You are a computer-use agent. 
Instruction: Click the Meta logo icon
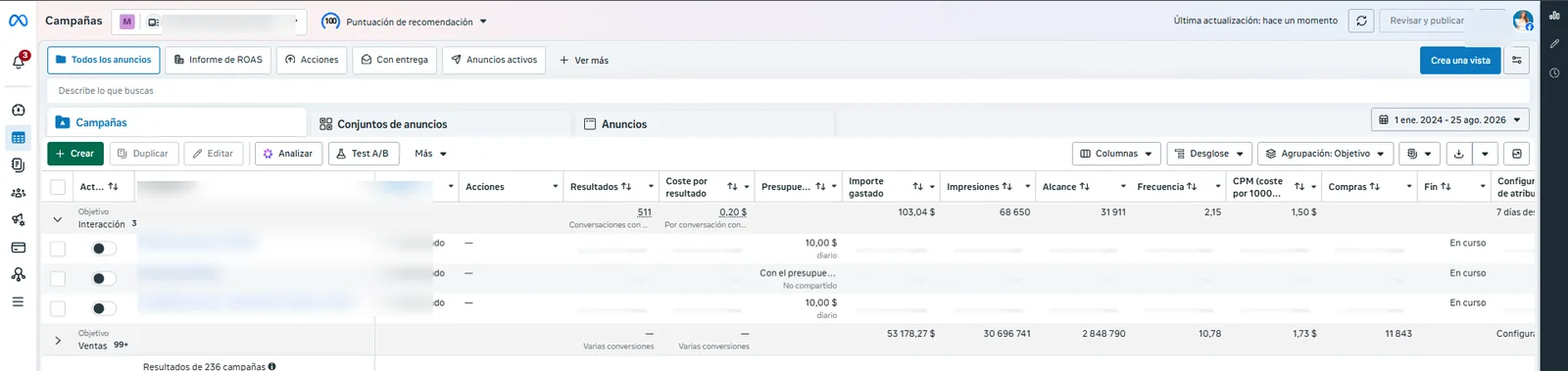click(x=18, y=21)
